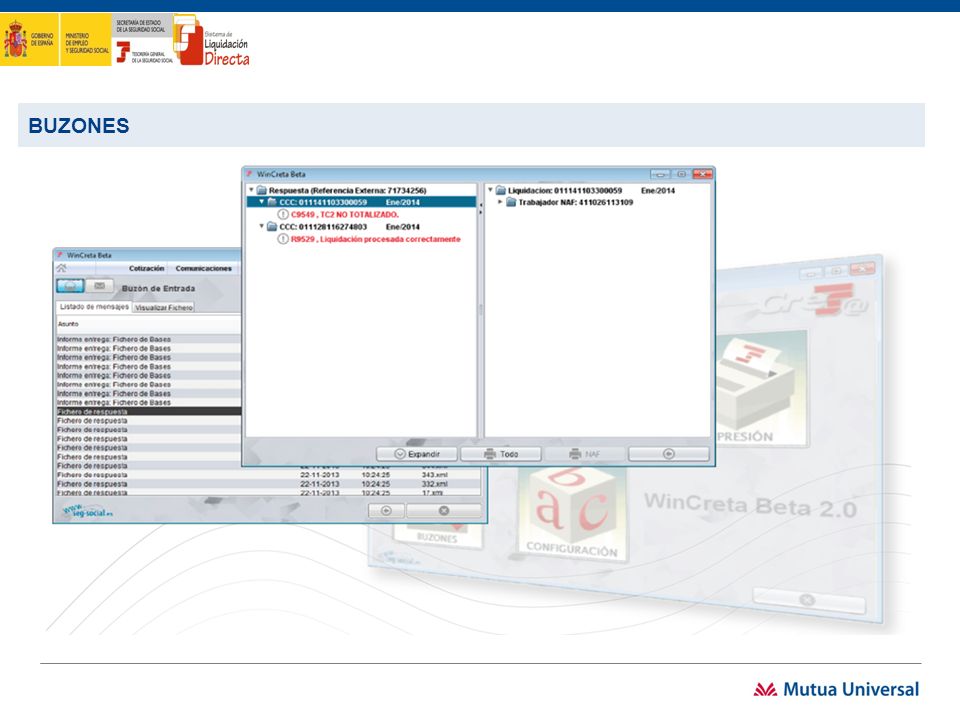The image size is (960, 720).
Task: Select the message row with file 332.xml
Action: point(268,484)
